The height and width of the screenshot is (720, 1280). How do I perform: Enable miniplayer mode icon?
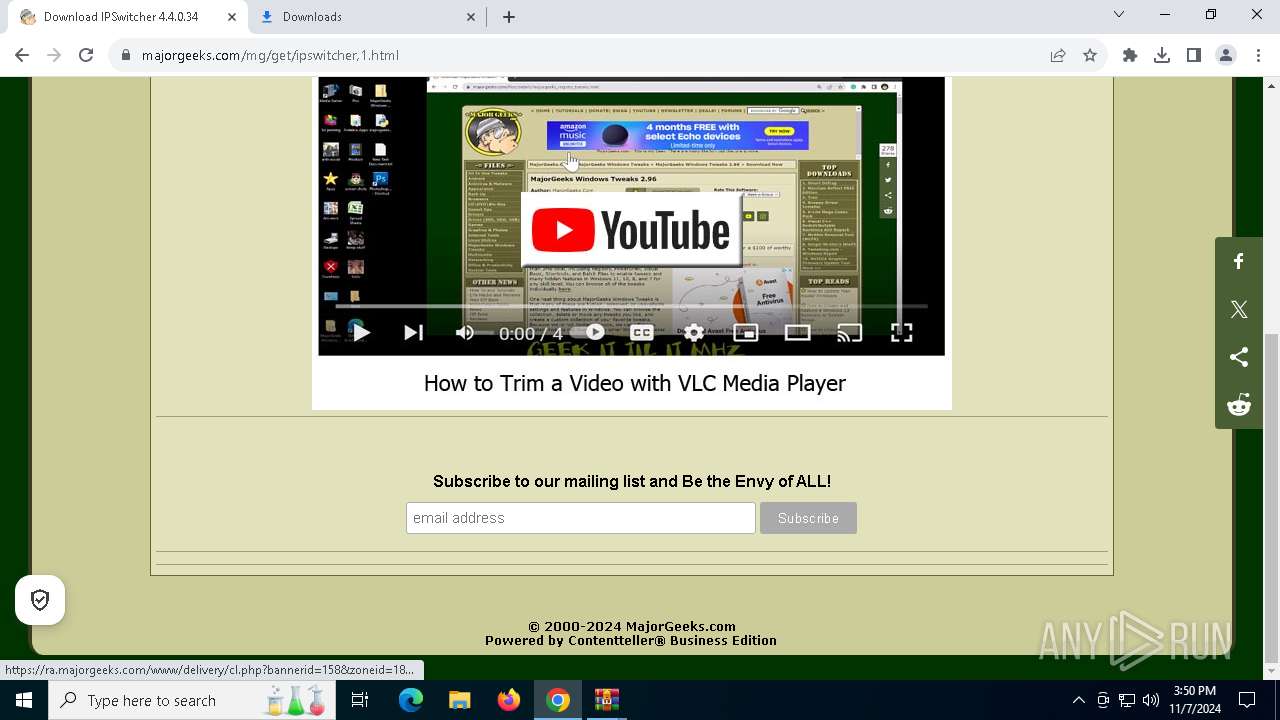[x=746, y=333]
